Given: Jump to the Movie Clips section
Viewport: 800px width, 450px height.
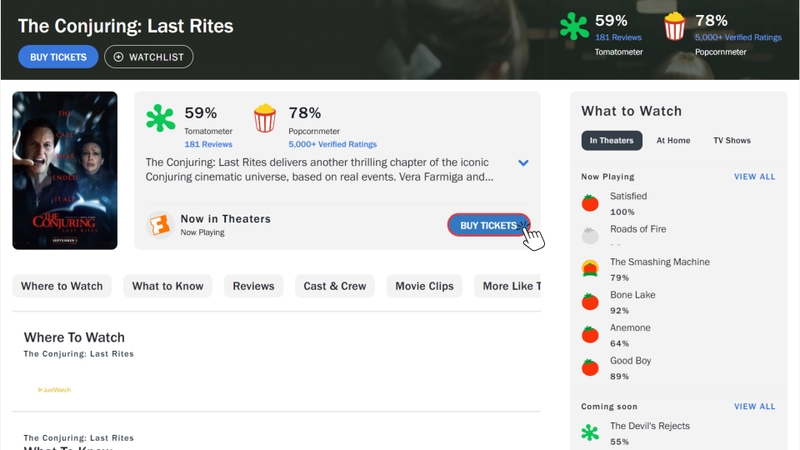Looking at the screenshot, I should (425, 286).
